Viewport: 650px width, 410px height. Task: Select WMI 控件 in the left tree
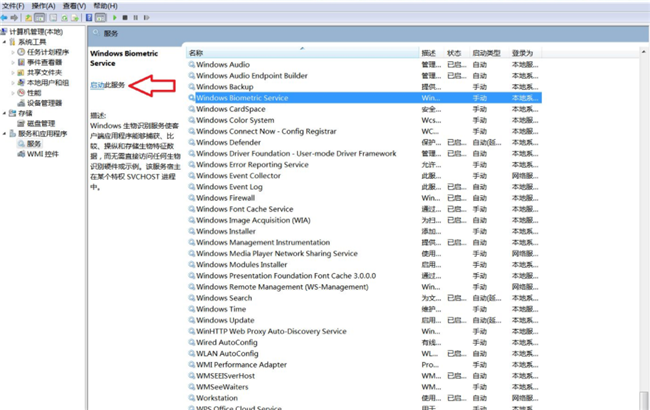[x=43, y=154]
